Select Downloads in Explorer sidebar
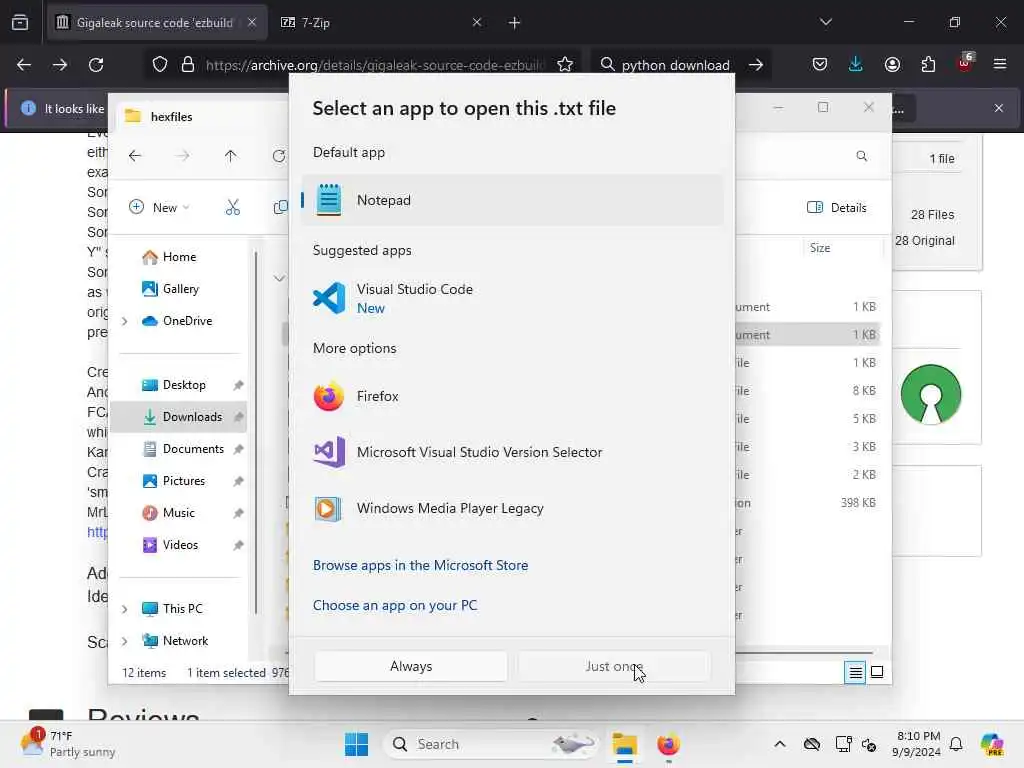Screen dimensions: 1024x768 tap(178, 417)
